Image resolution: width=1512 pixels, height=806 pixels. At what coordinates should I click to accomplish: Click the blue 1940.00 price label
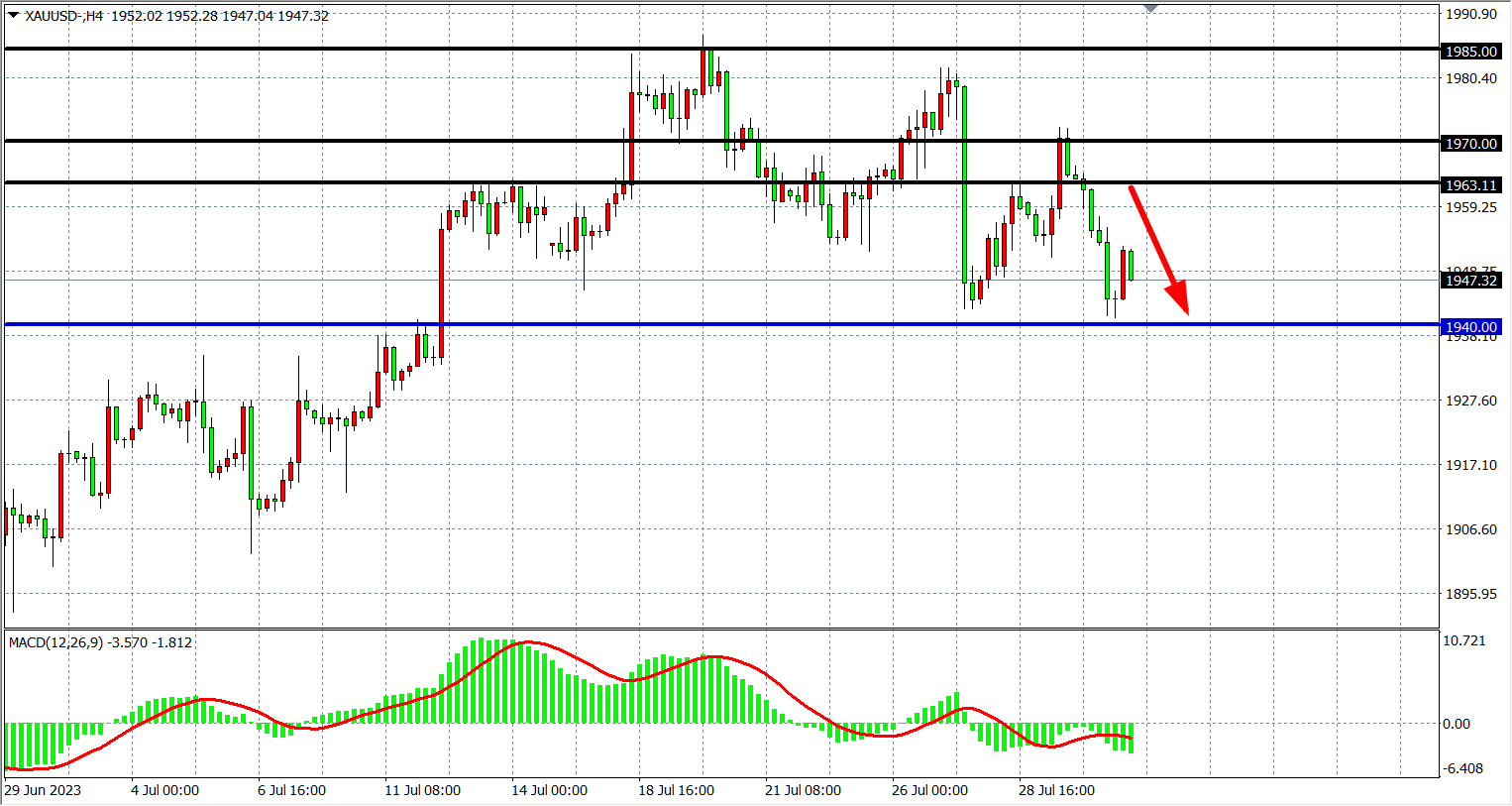pos(1470,327)
